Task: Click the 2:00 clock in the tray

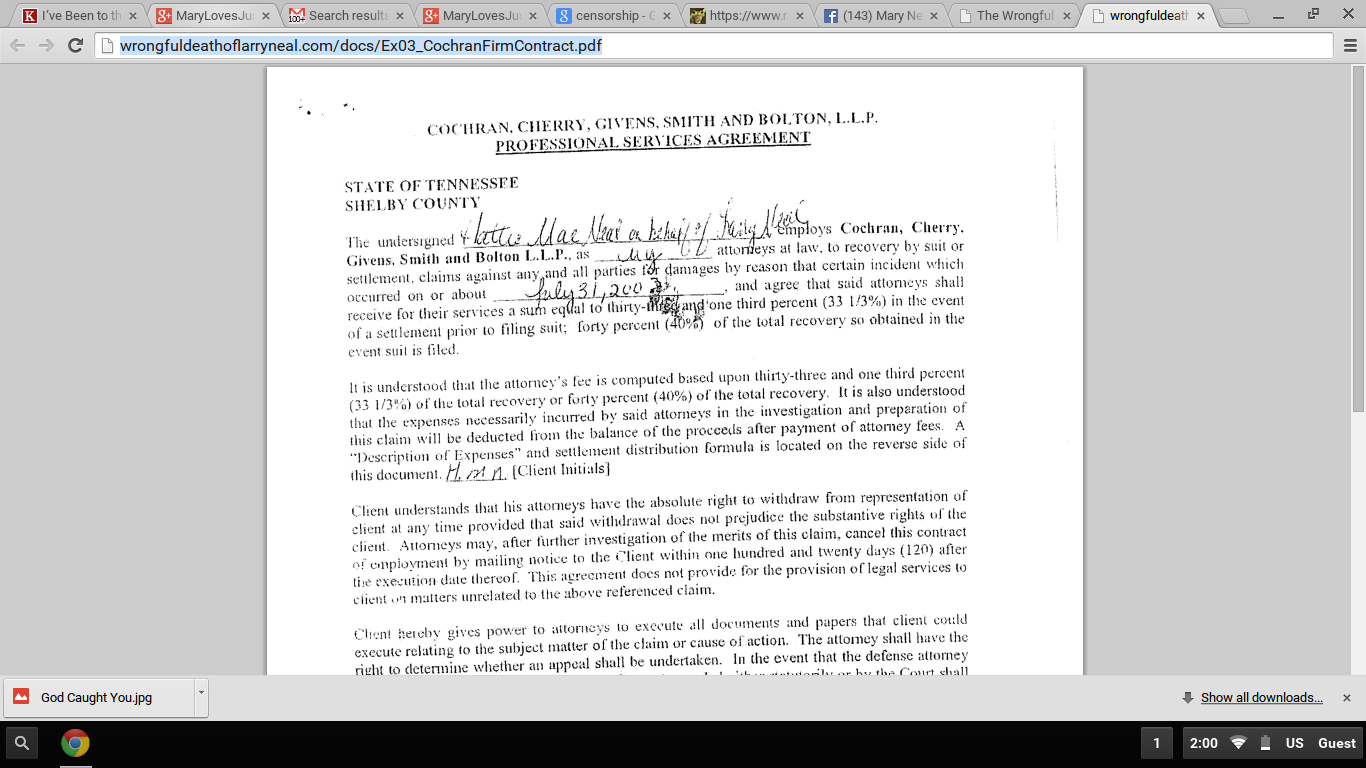Action: point(1204,743)
